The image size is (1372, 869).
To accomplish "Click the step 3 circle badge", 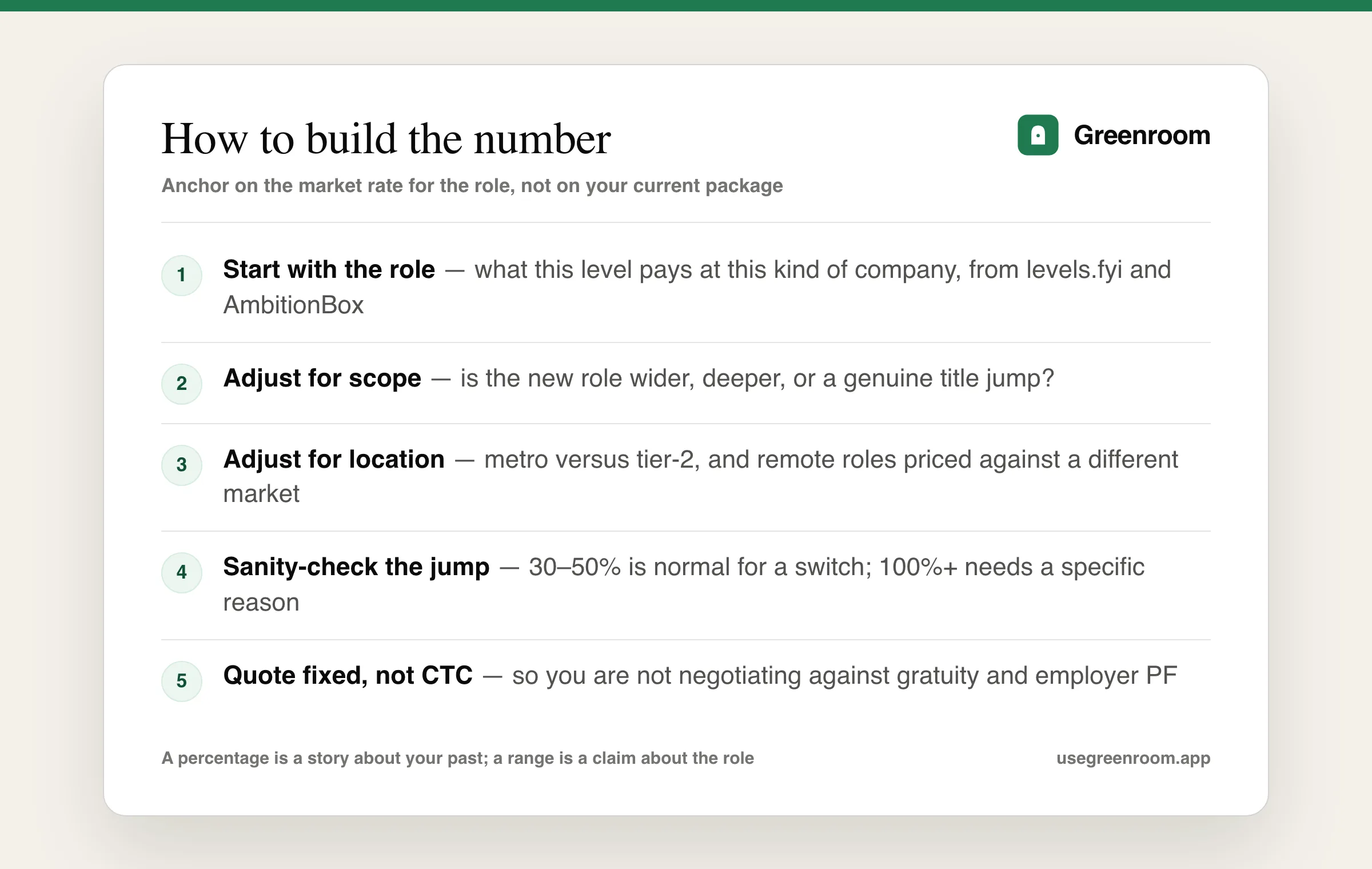I will click(x=182, y=465).
